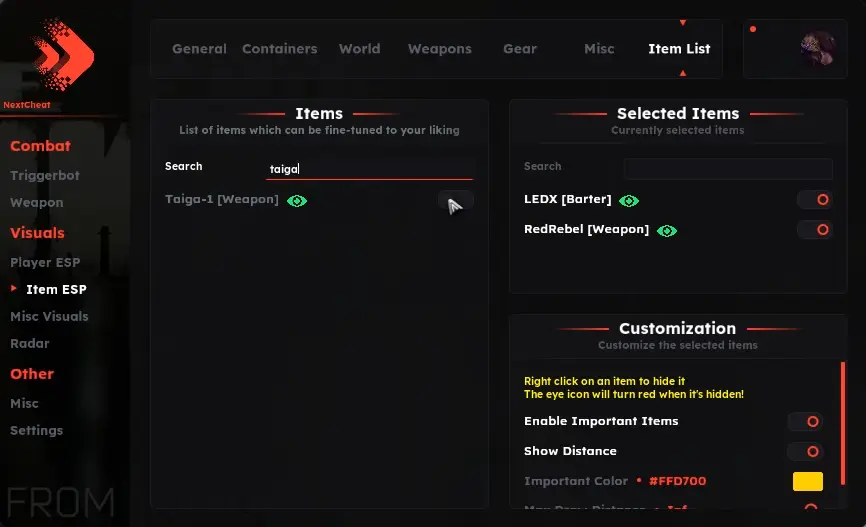Open the user profile avatar
The height and width of the screenshot is (527, 866).
[x=818, y=49]
